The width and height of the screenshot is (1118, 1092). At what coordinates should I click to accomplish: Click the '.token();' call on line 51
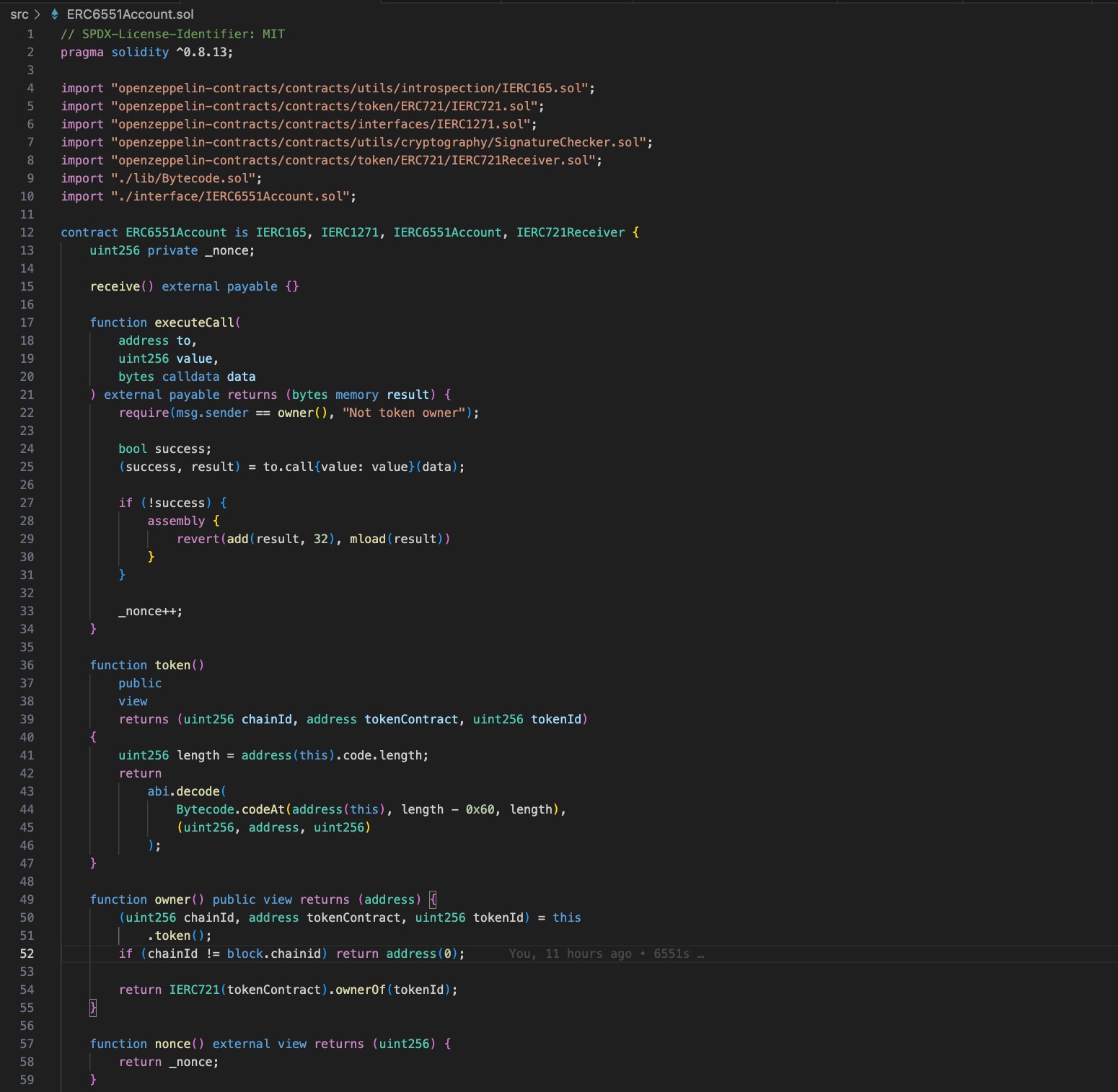[180, 935]
